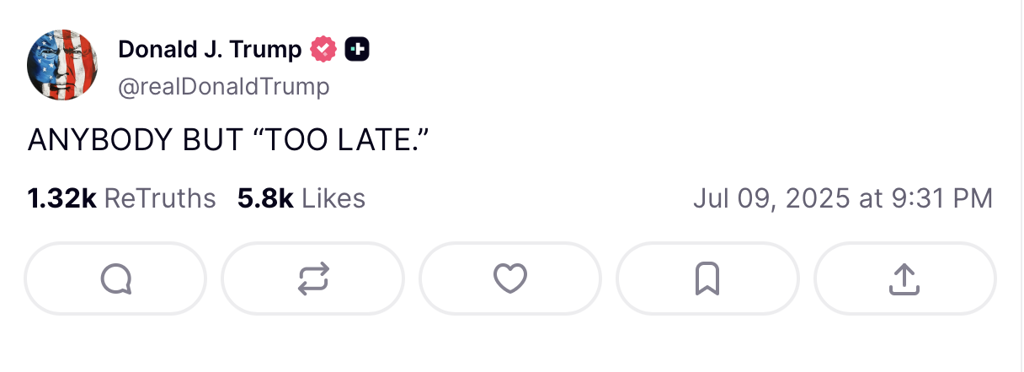The image size is (1024, 372).
Task: Click the red verified checkmark badge
Action: pos(323,50)
